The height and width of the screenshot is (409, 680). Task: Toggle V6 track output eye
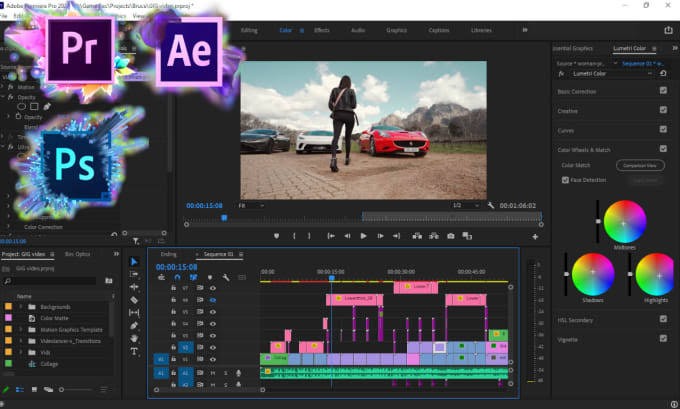pyautogui.click(x=213, y=300)
